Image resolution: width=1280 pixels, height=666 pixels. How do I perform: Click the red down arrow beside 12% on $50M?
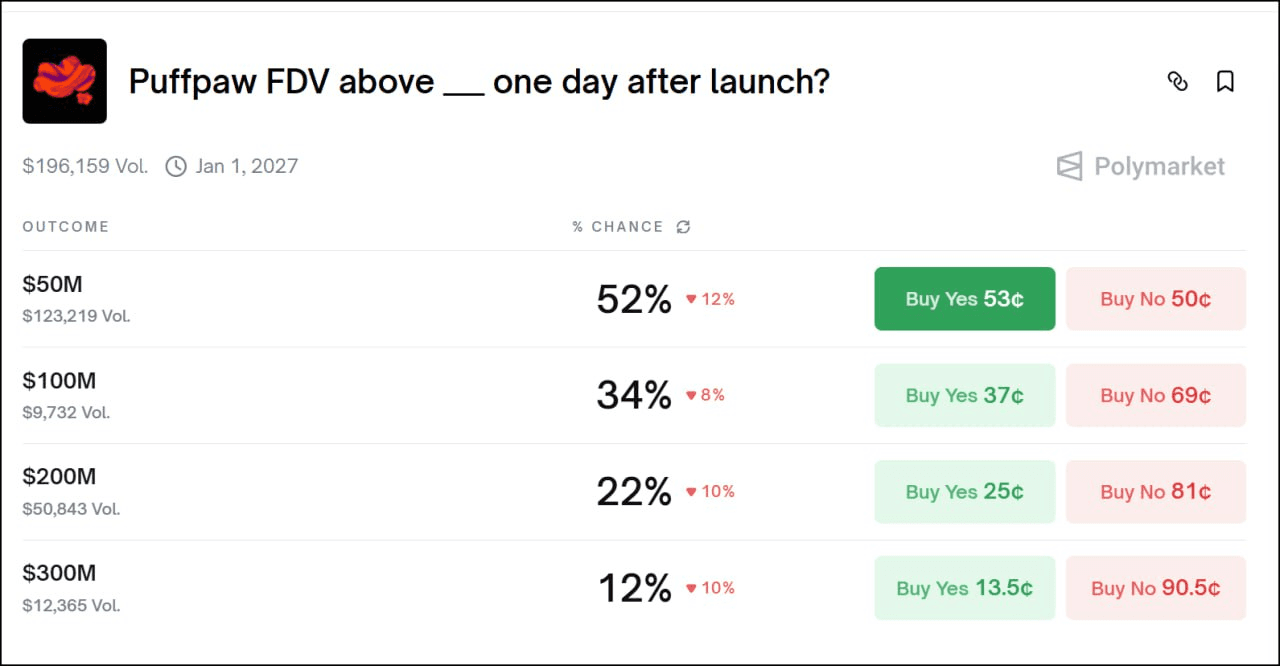pyautogui.click(x=691, y=299)
